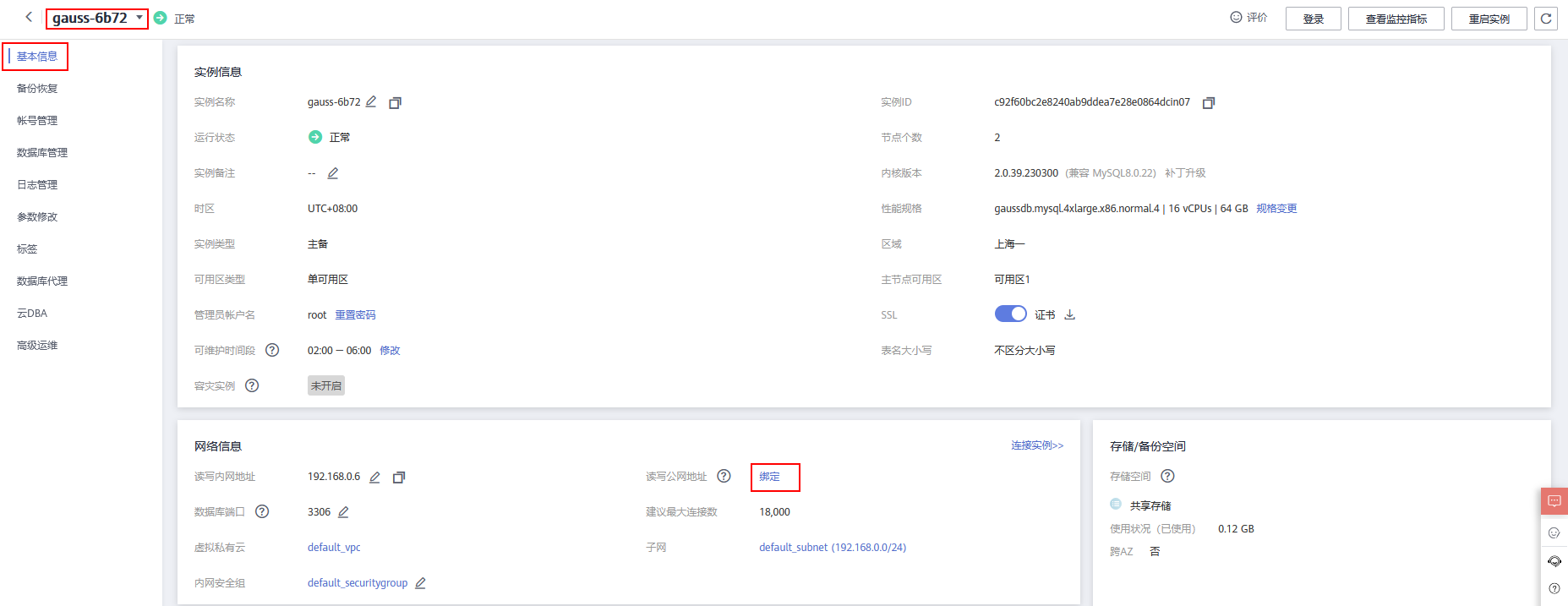Click the 运行状态 green status icon
The height and width of the screenshot is (606, 1568).
point(315,137)
